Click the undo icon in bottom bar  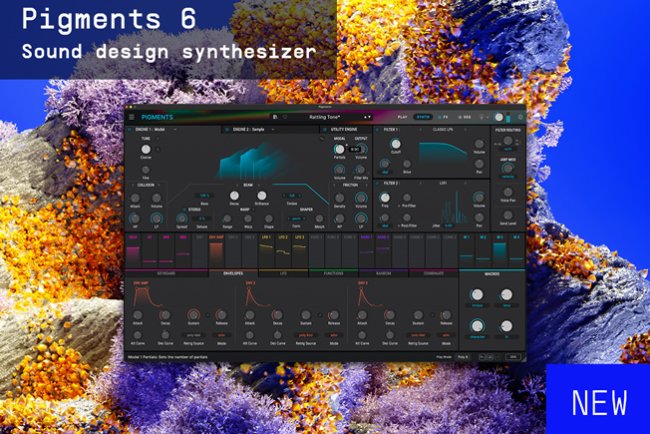(482, 357)
